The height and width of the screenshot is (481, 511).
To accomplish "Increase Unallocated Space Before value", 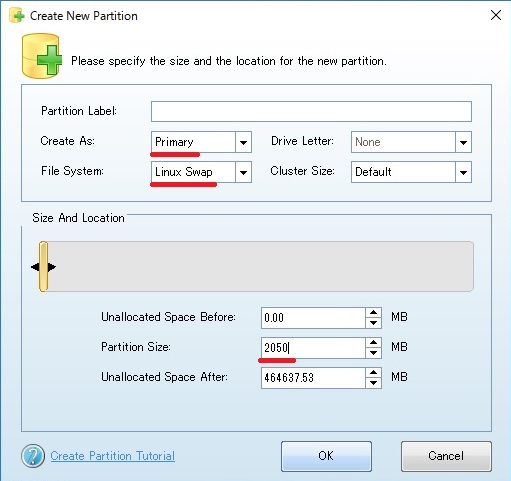I will point(373,313).
